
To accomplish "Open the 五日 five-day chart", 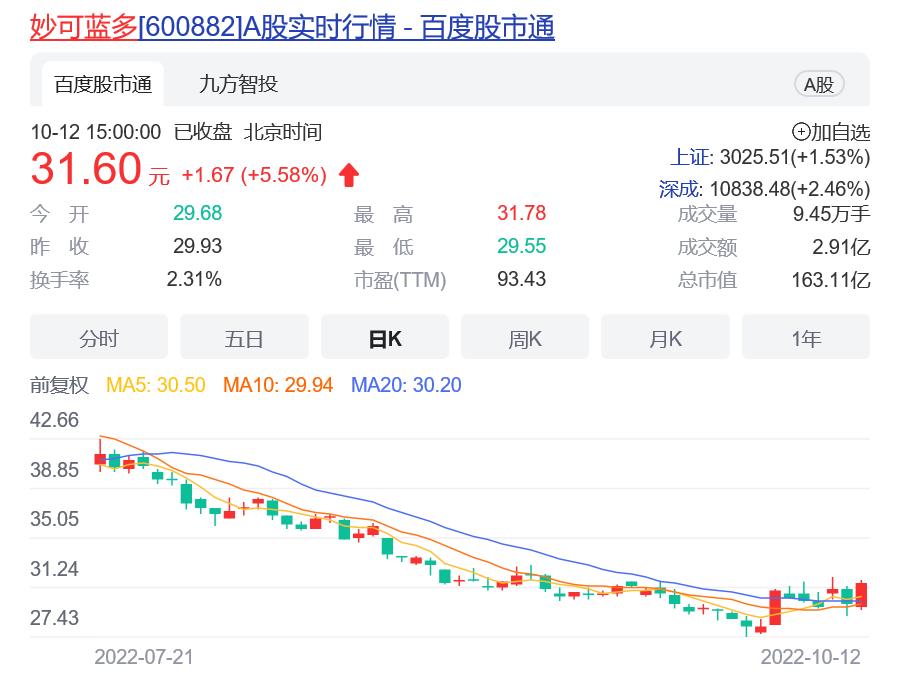I will click(x=244, y=337).
